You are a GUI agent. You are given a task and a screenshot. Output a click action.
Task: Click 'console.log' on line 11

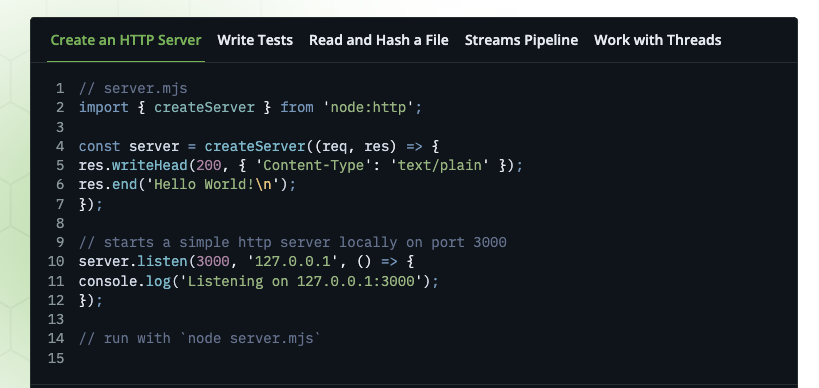125,281
